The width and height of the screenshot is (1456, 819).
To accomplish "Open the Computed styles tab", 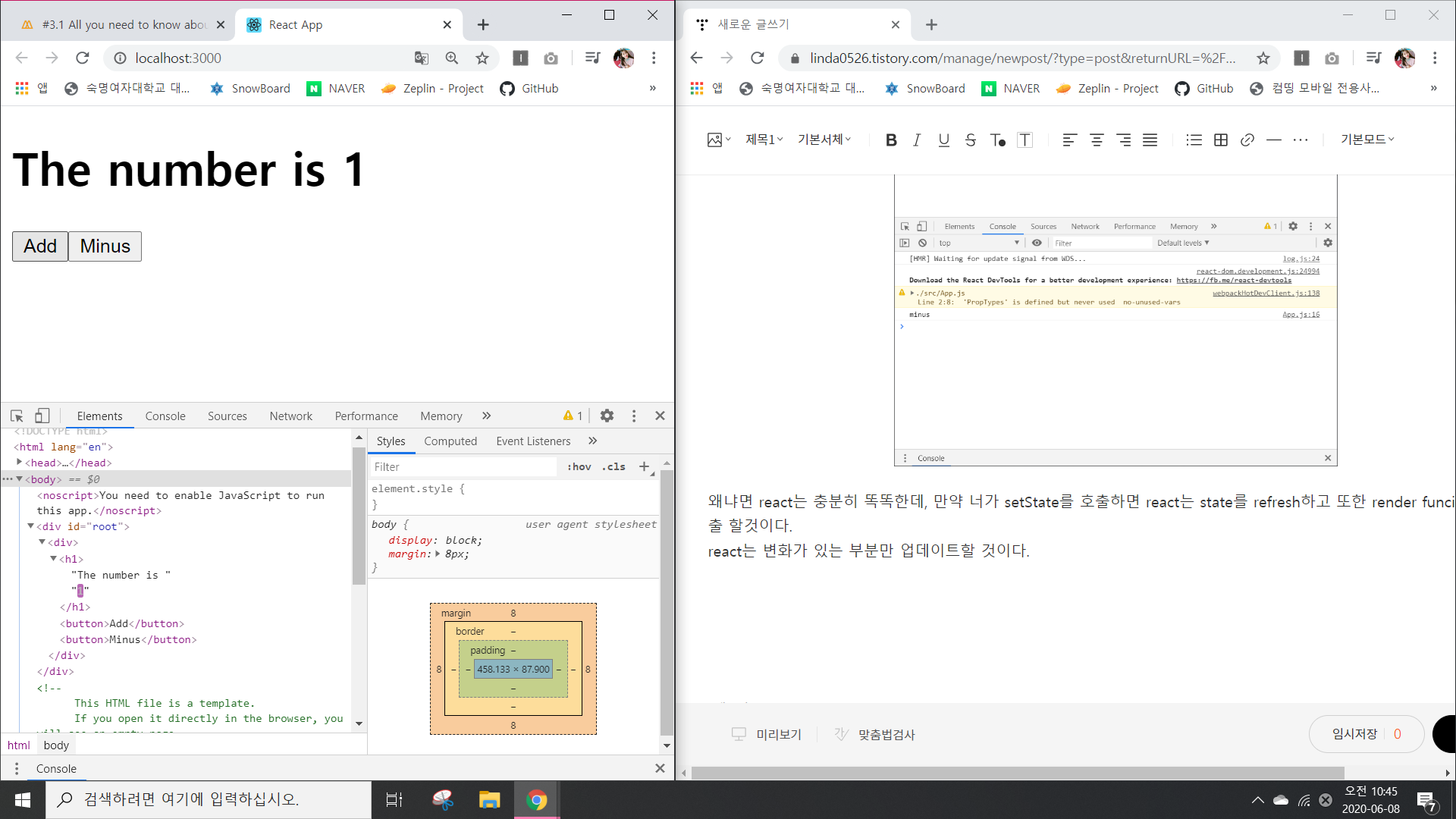I will [x=450, y=441].
